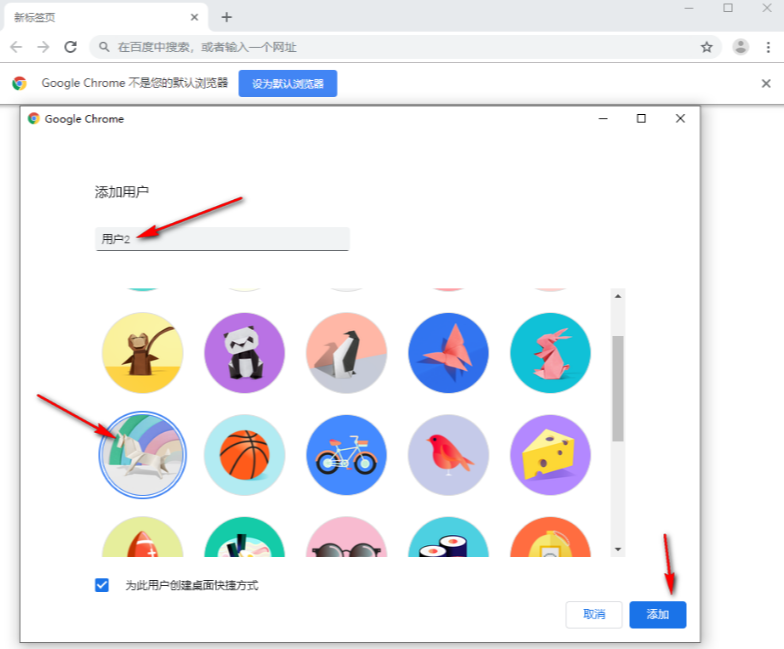This screenshot has width=784, height=649.
Task: Reload the current page
Action: 70,47
